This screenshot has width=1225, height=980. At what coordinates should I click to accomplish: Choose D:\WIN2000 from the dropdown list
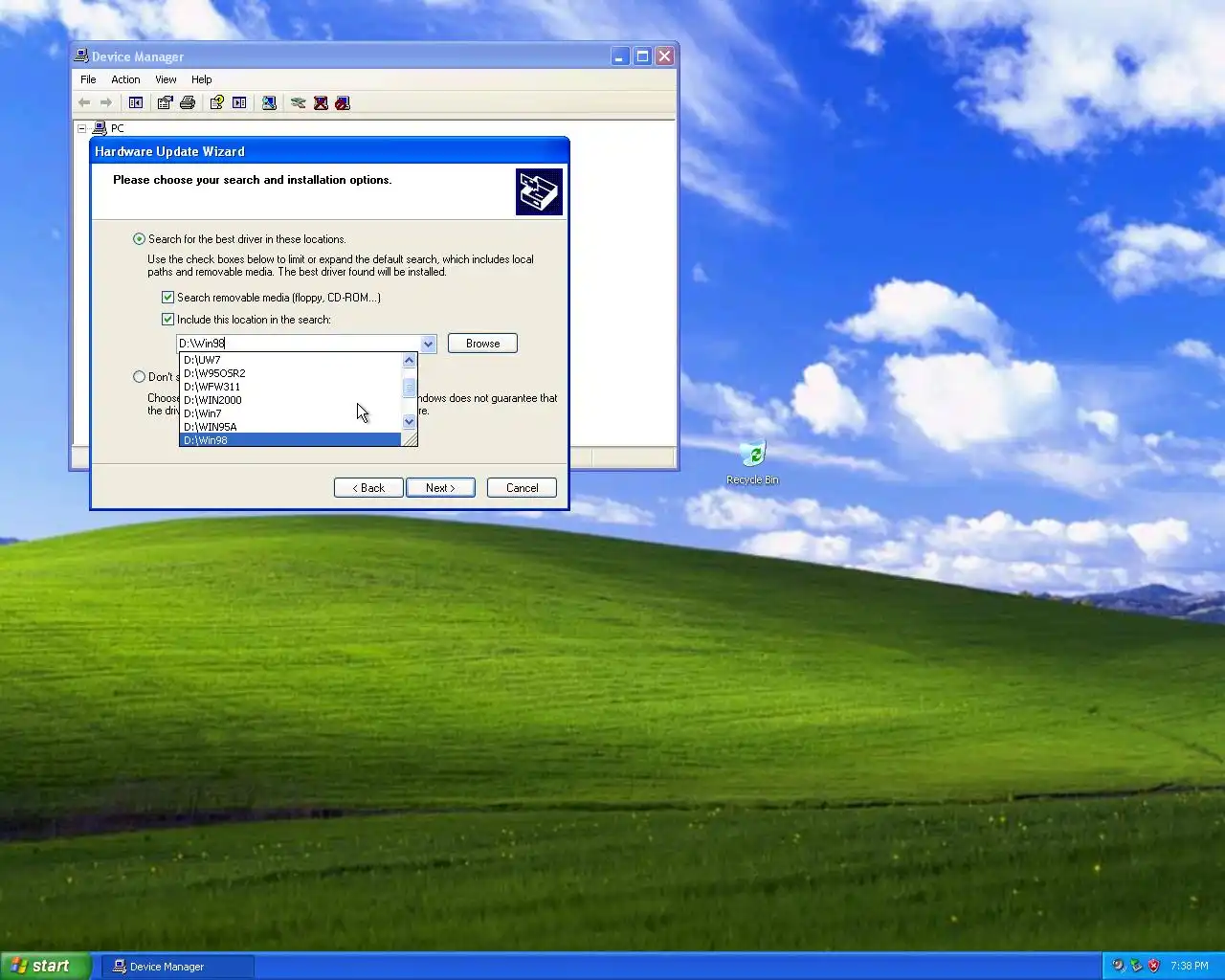[290, 400]
